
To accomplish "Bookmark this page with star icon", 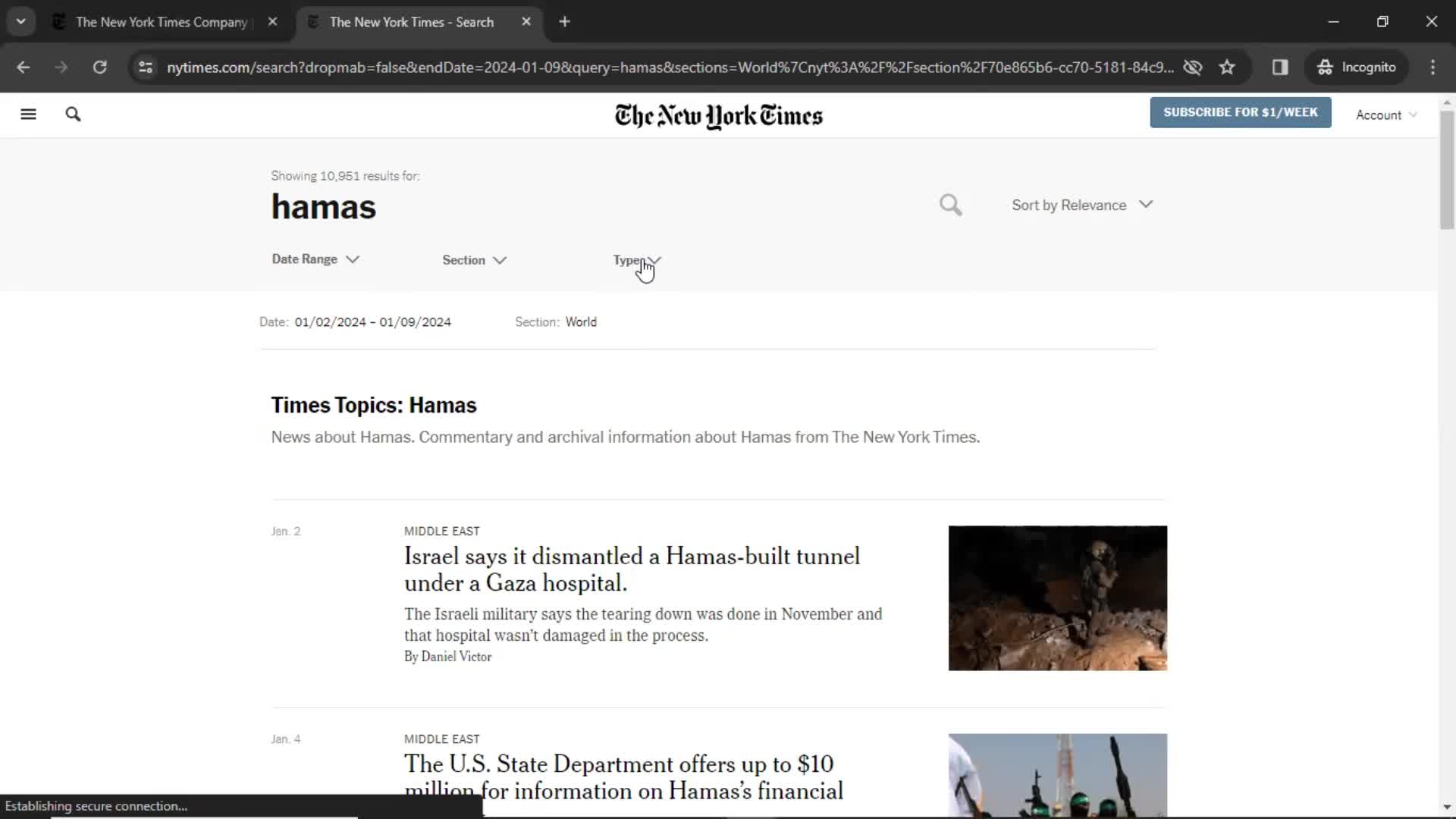I will (x=1227, y=67).
